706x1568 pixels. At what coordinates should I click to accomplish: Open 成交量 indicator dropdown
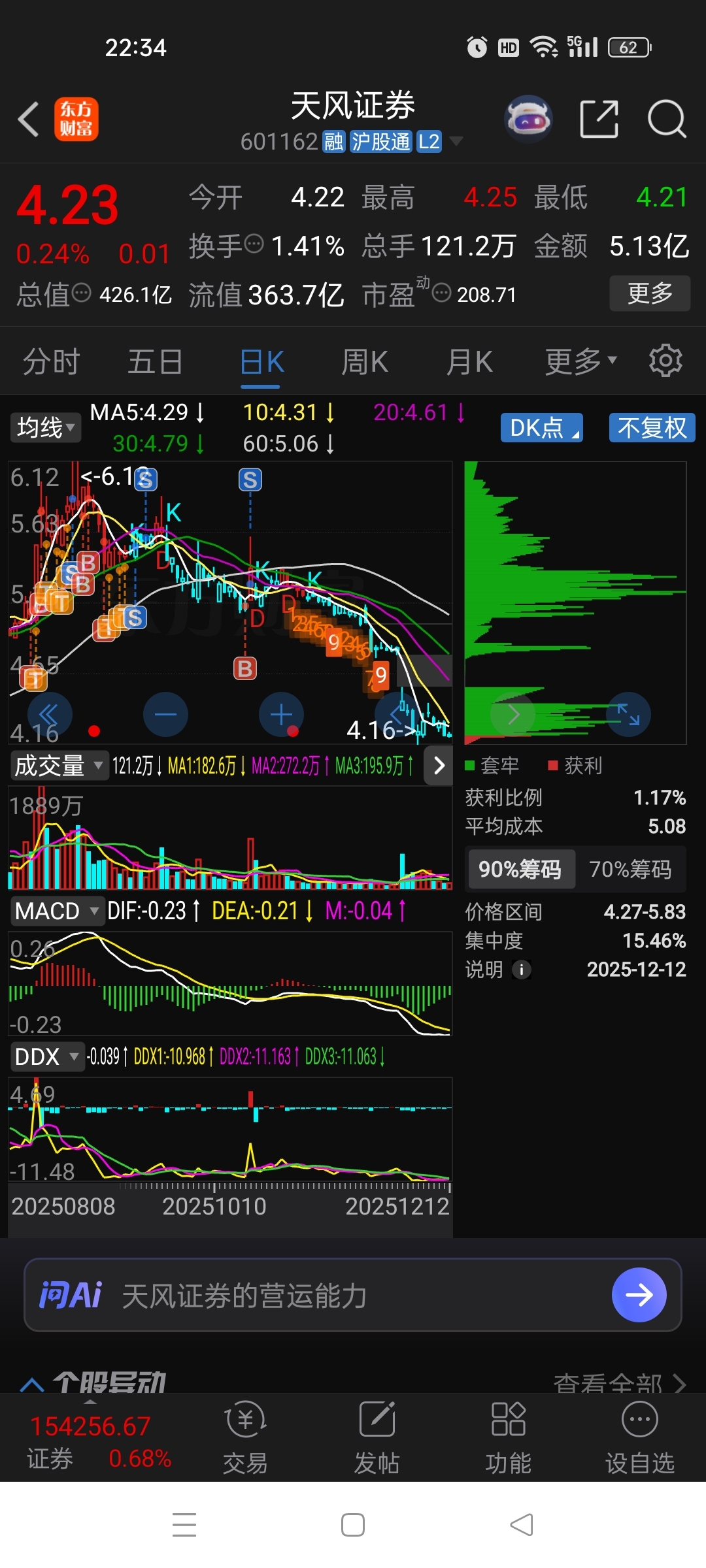59,765
